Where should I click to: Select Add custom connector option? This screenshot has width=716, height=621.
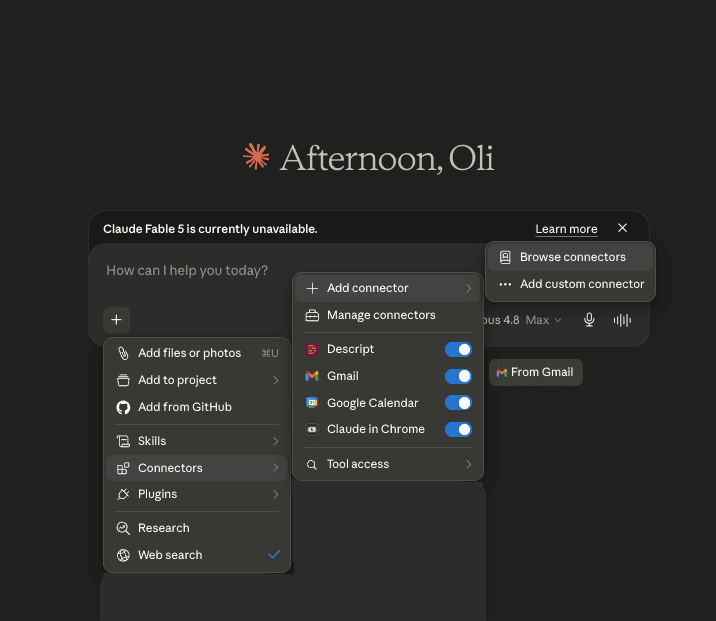pos(570,284)
